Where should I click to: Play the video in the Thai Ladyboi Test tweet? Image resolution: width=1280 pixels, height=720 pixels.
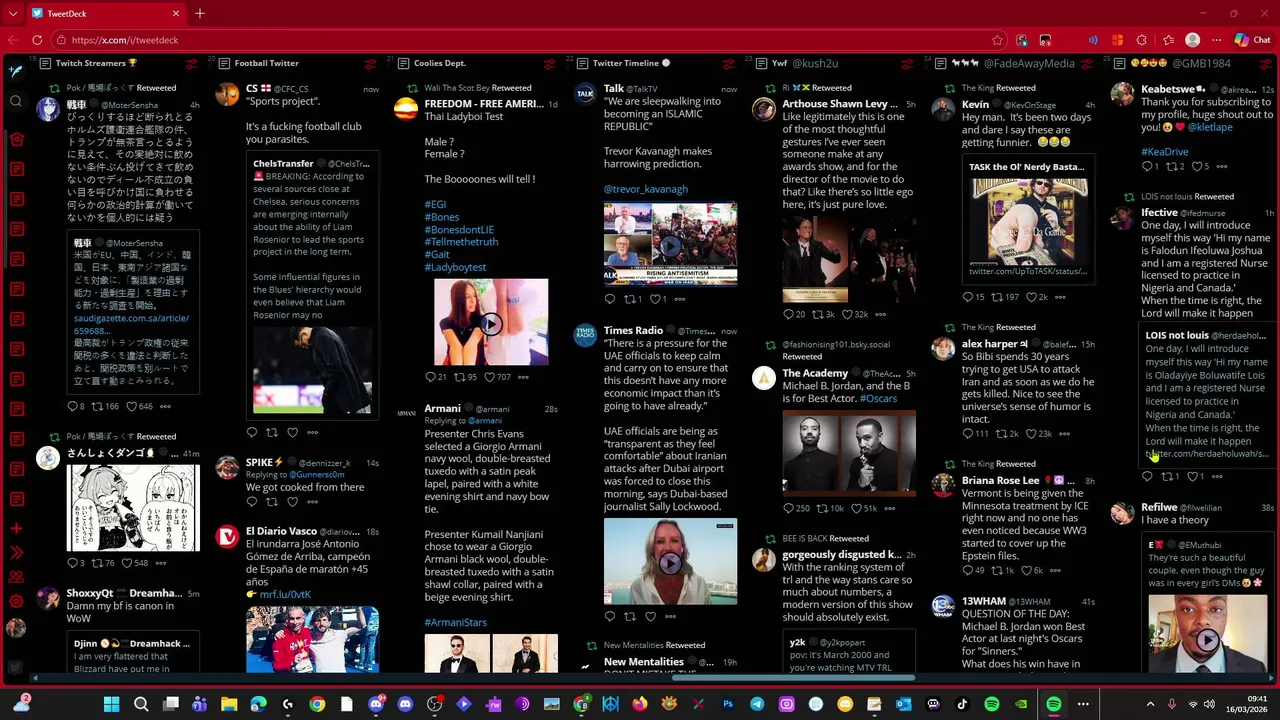[x=491, y=323]
